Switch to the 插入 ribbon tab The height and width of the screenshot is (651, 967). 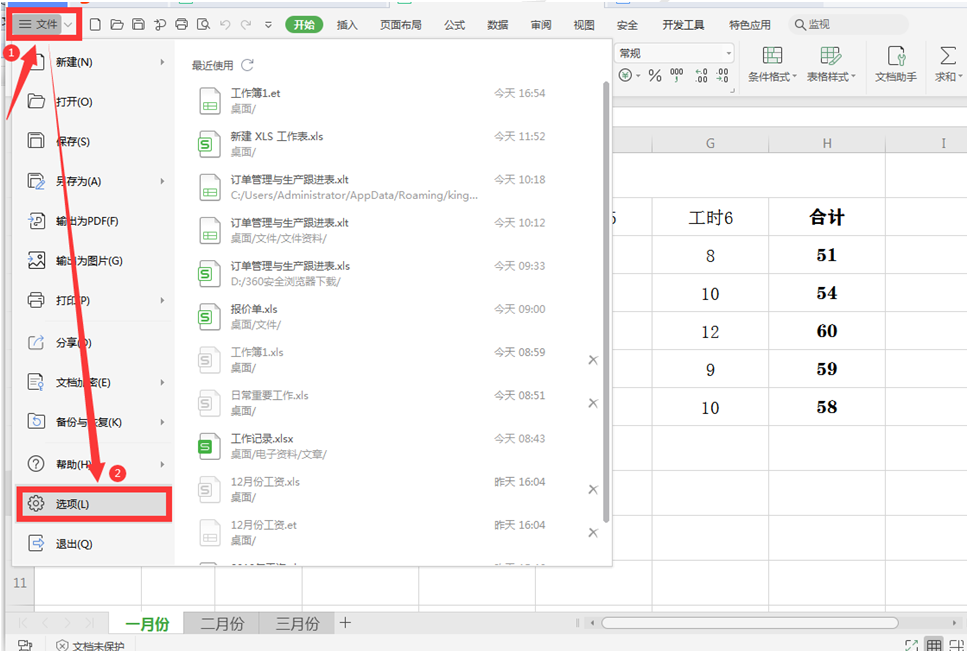tap(347, 25)
